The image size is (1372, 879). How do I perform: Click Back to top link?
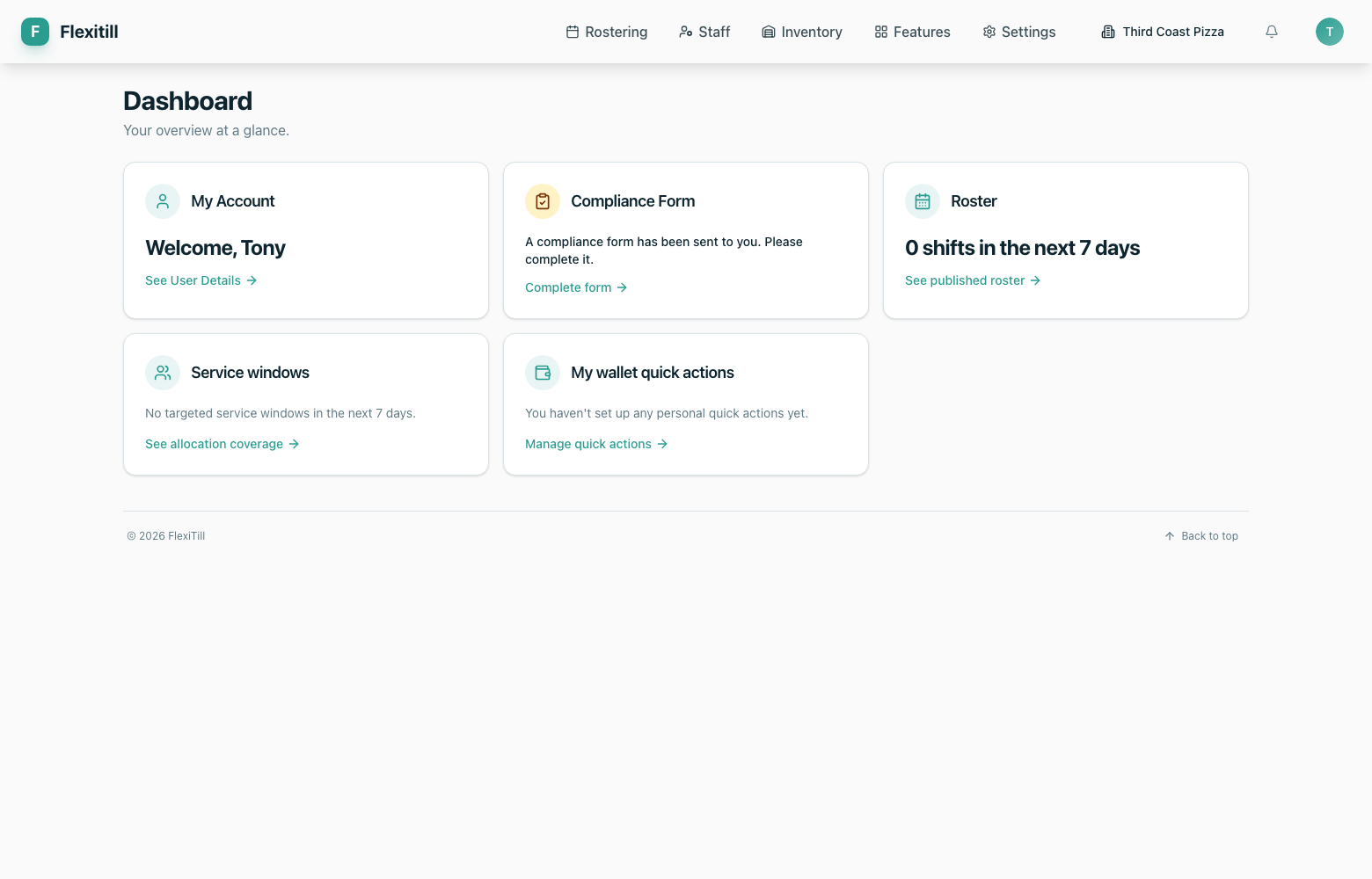pos(1201,536)
